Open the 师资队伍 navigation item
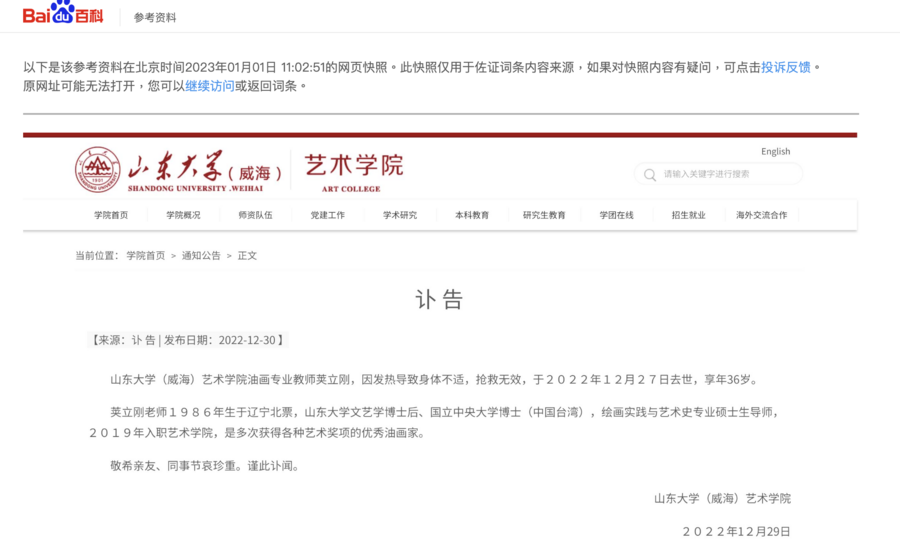Viewport: 900px width, 550px height. 255,215
